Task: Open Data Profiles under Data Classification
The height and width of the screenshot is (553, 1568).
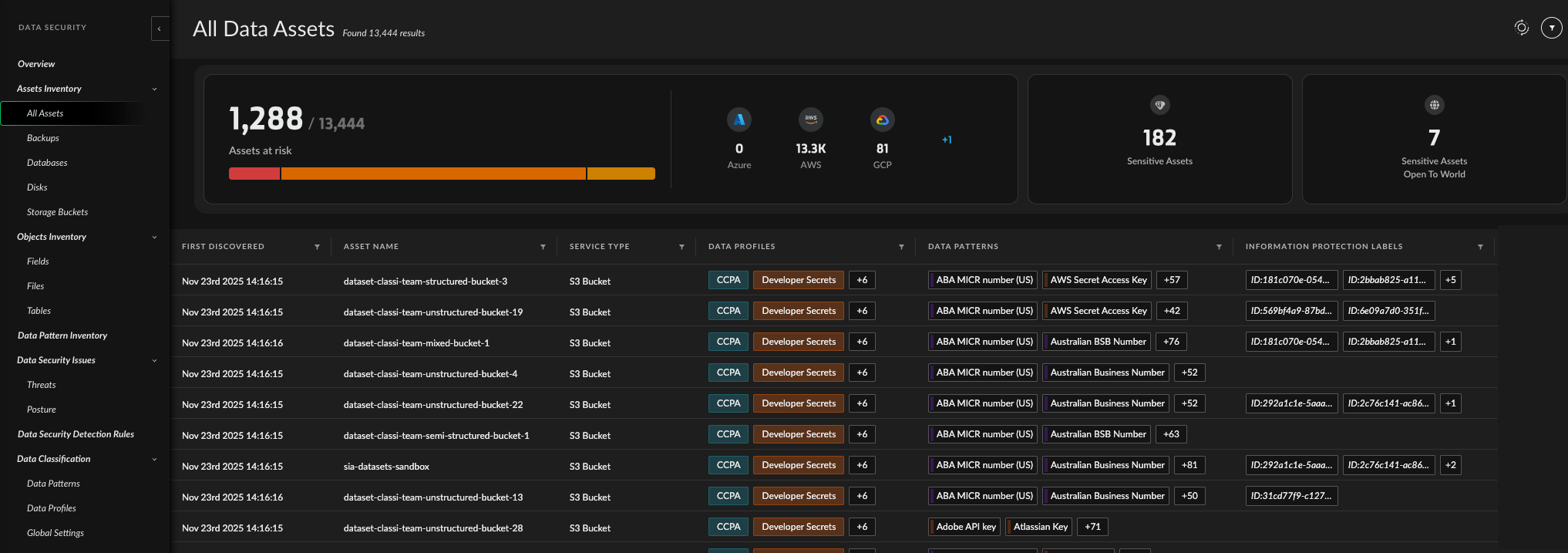Action: pos(51,508)
